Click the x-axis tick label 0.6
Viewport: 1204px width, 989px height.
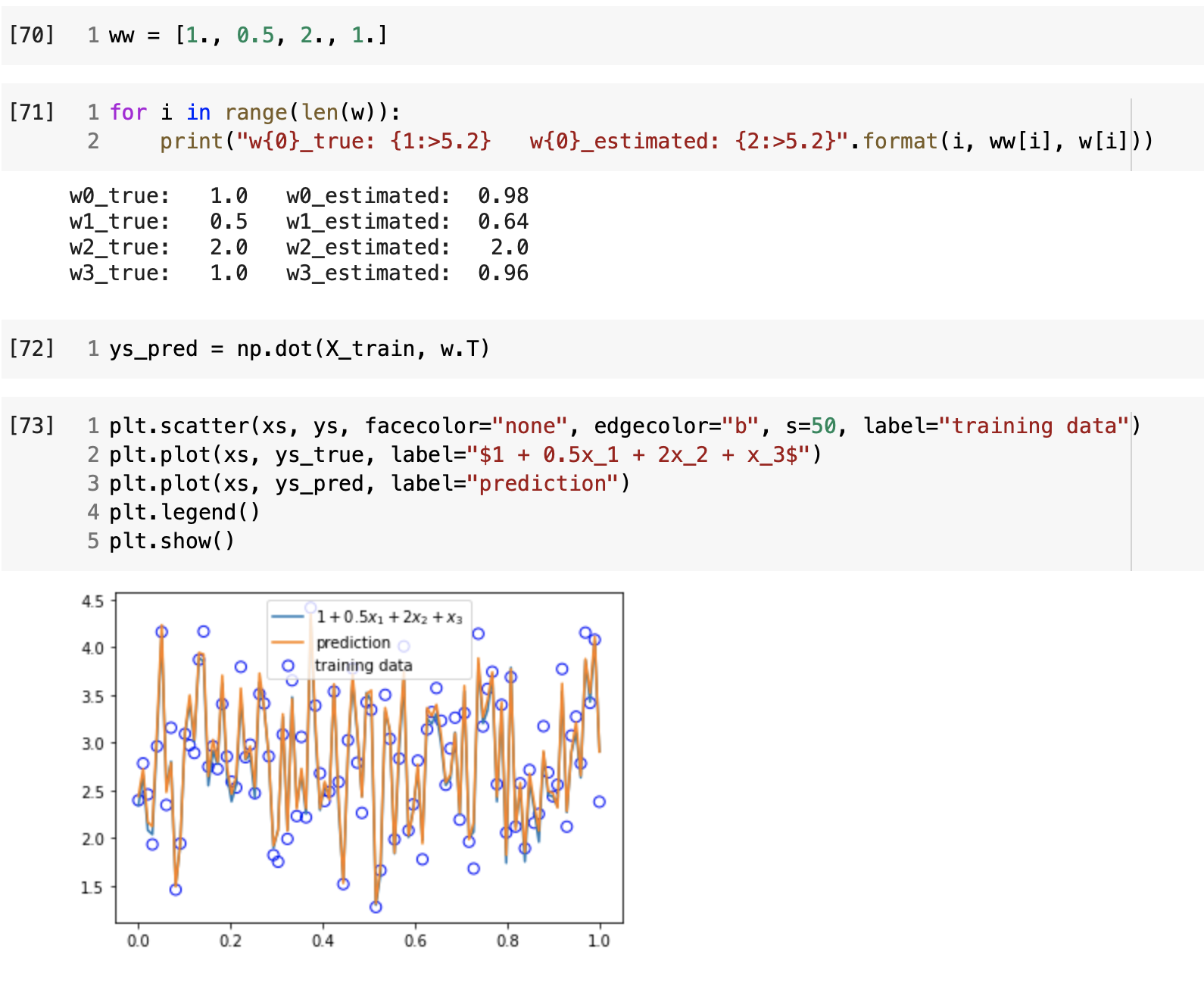click(x=415, y=941)
